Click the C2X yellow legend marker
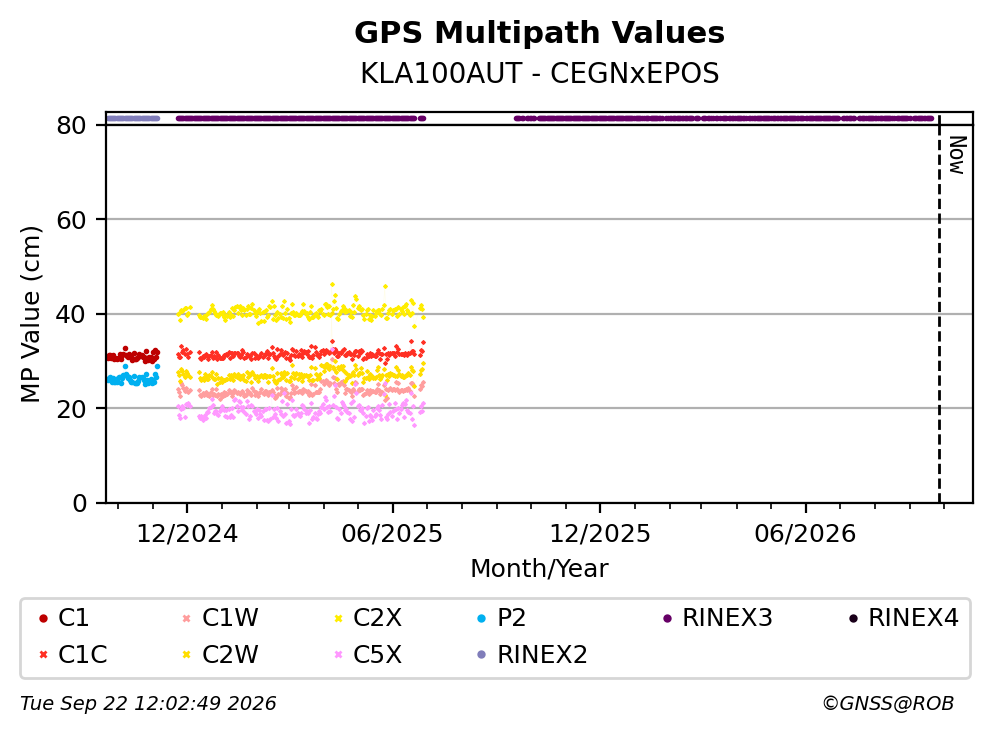Image resolution: width=993 pixels, height=734 pixels. tap(338, 618)
